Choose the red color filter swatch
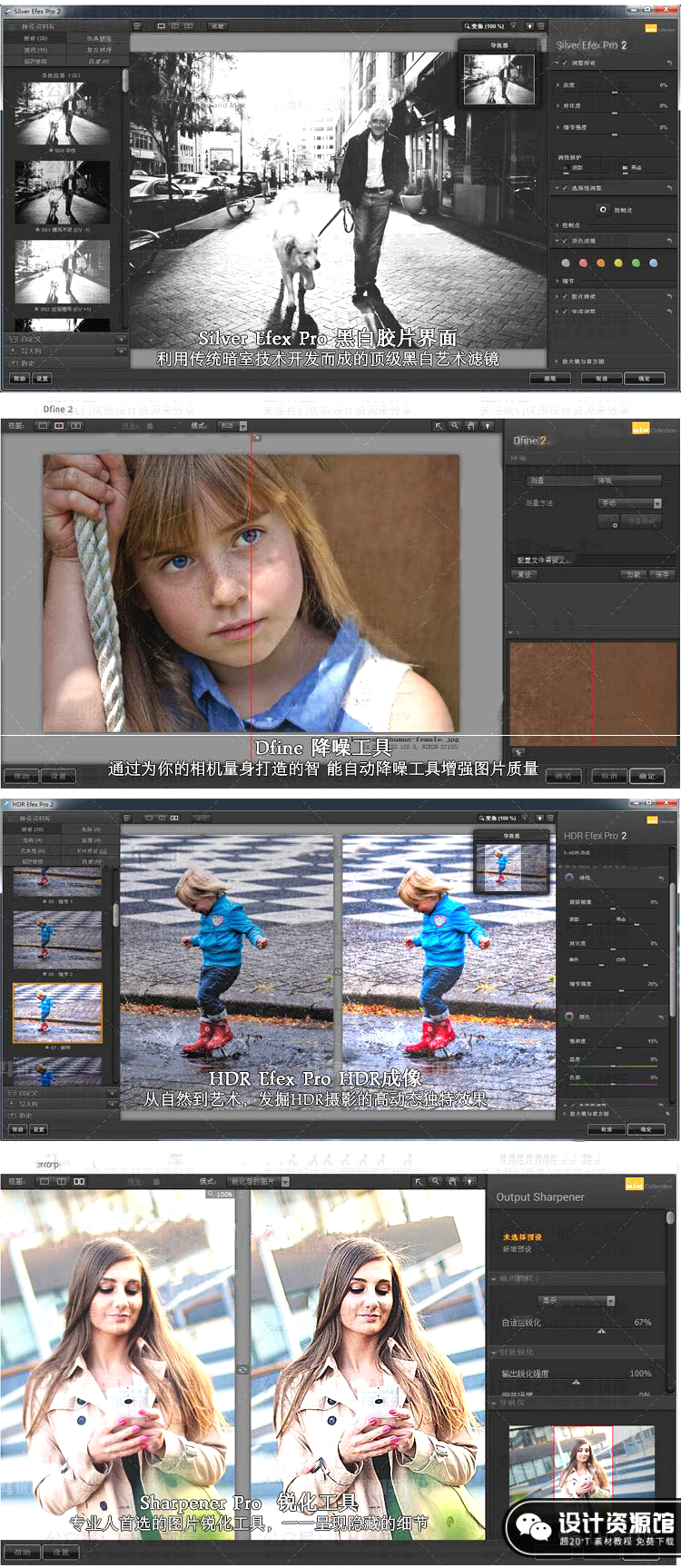Screen dimensions: 681x1568 [x=583, y=263]
